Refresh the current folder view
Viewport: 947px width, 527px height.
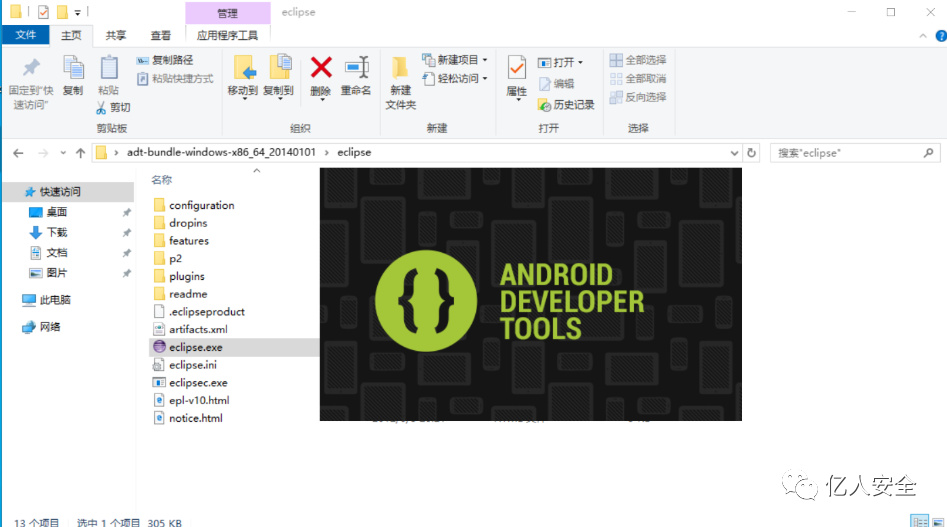point(751,153)
